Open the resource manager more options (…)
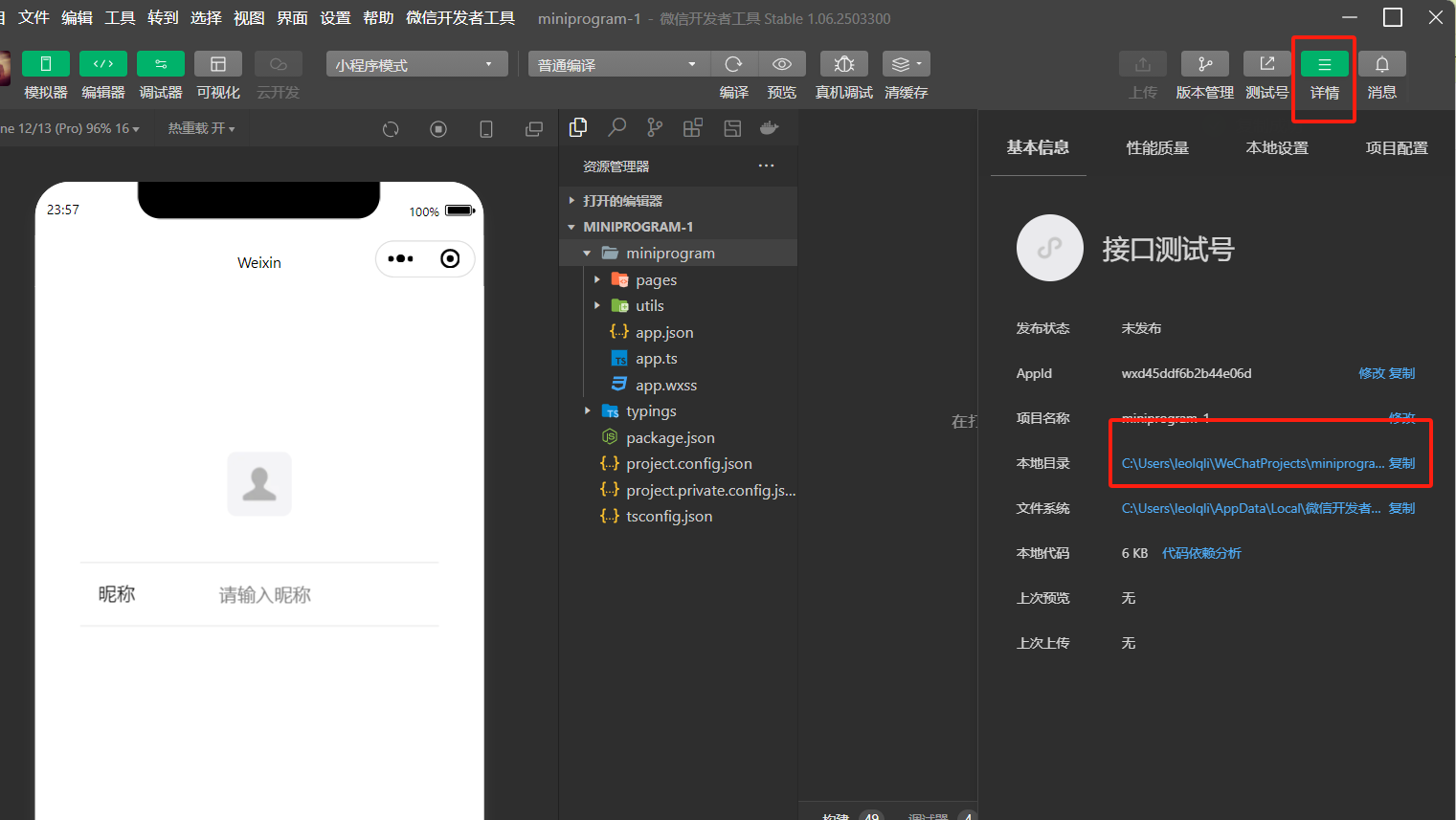This screenshot has height=820, width=1456. 766,166
